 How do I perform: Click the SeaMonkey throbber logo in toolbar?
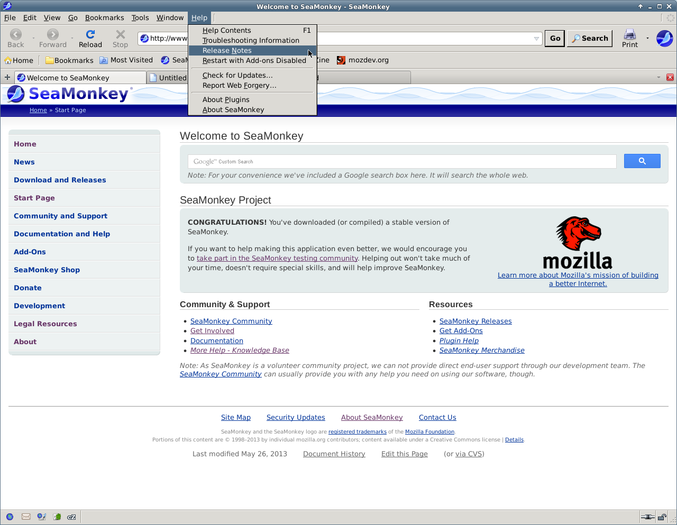click(664, 38)
